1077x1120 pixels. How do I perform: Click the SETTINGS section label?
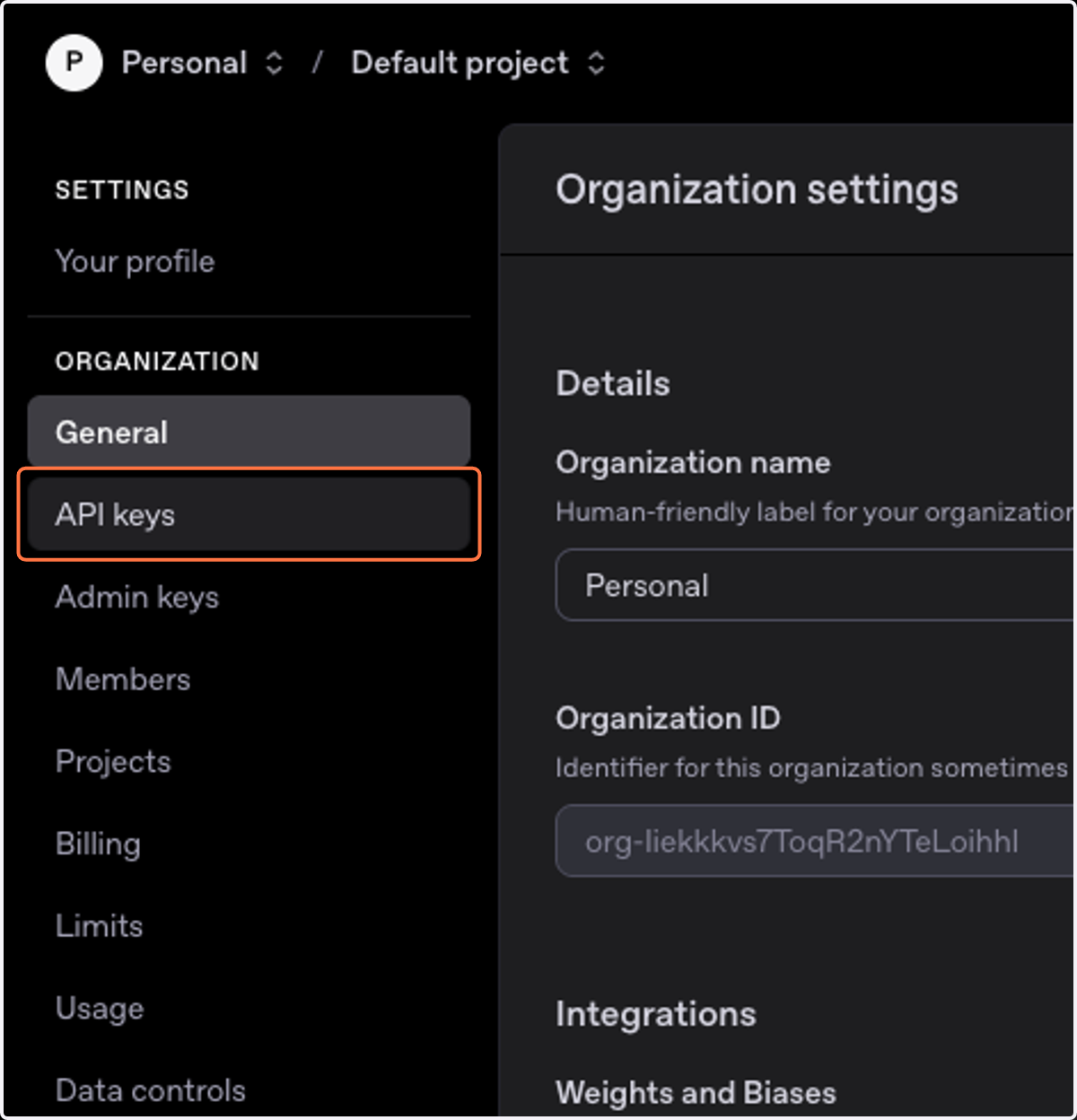[122, 189]
